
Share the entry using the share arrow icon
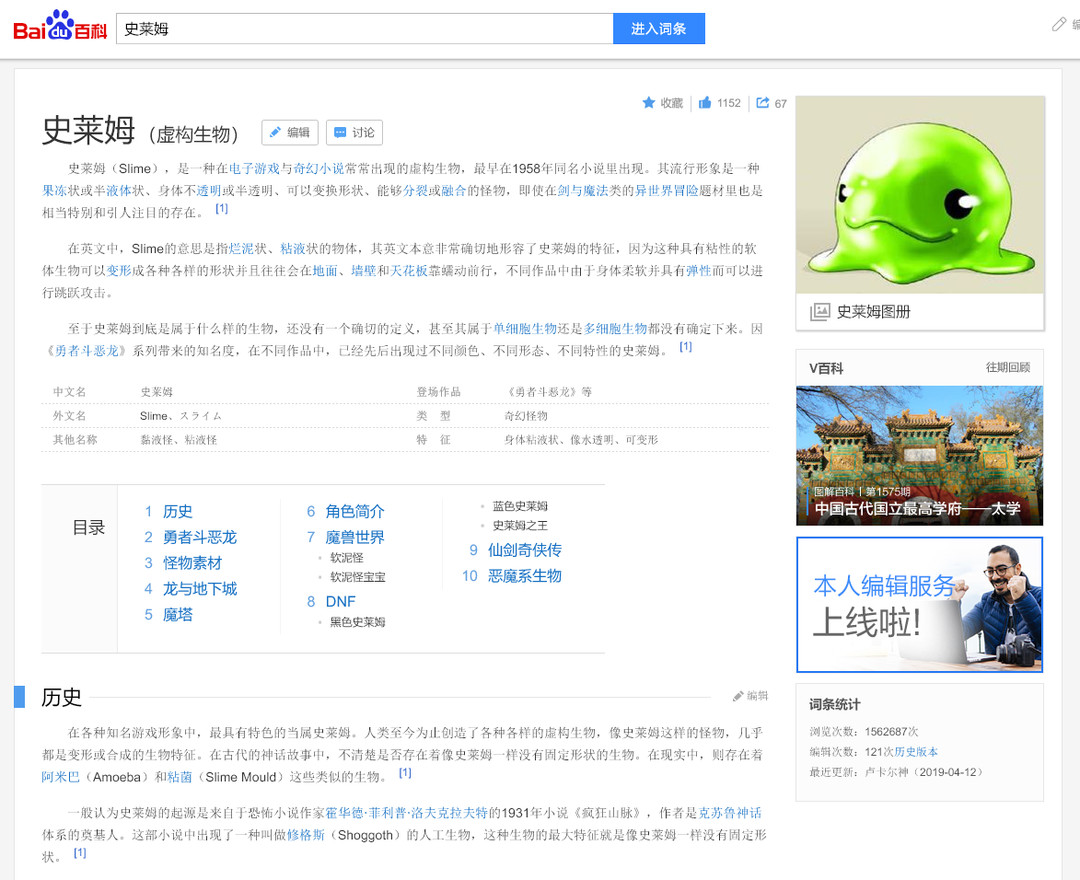[764, 103]
